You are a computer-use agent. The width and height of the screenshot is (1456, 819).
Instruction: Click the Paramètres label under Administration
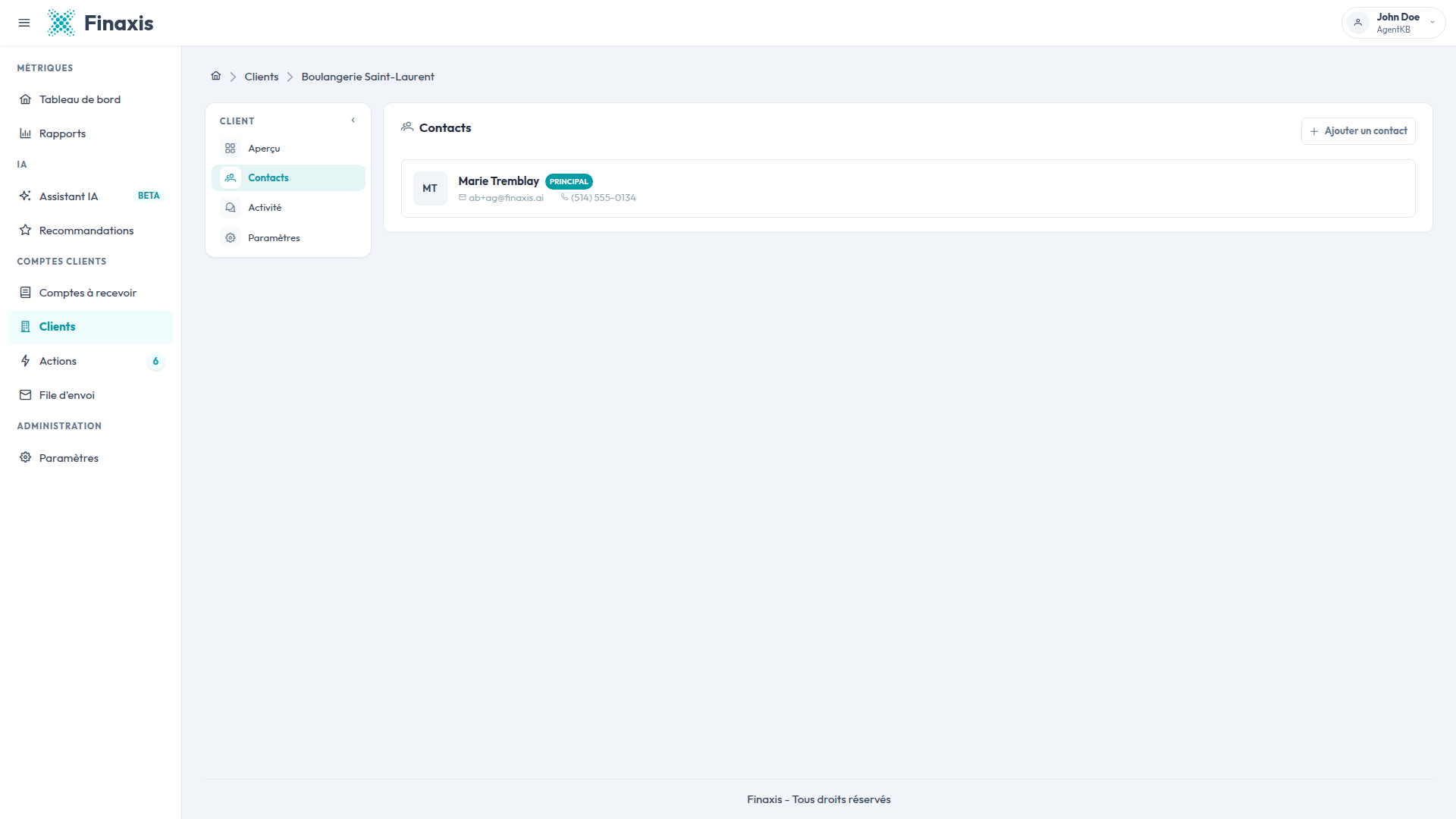pos(69,458)
